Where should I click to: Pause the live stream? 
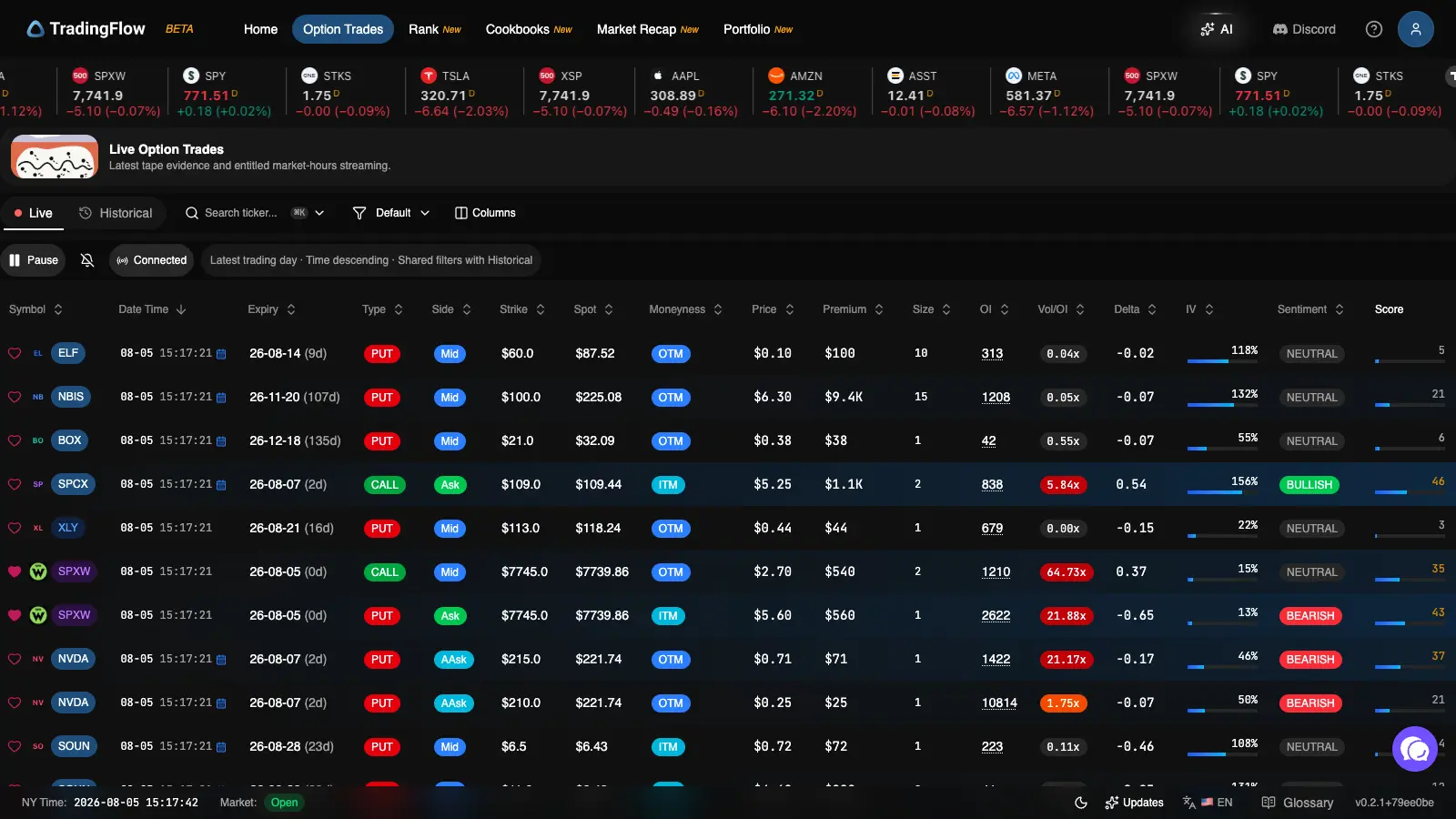[x=34, y=260]
